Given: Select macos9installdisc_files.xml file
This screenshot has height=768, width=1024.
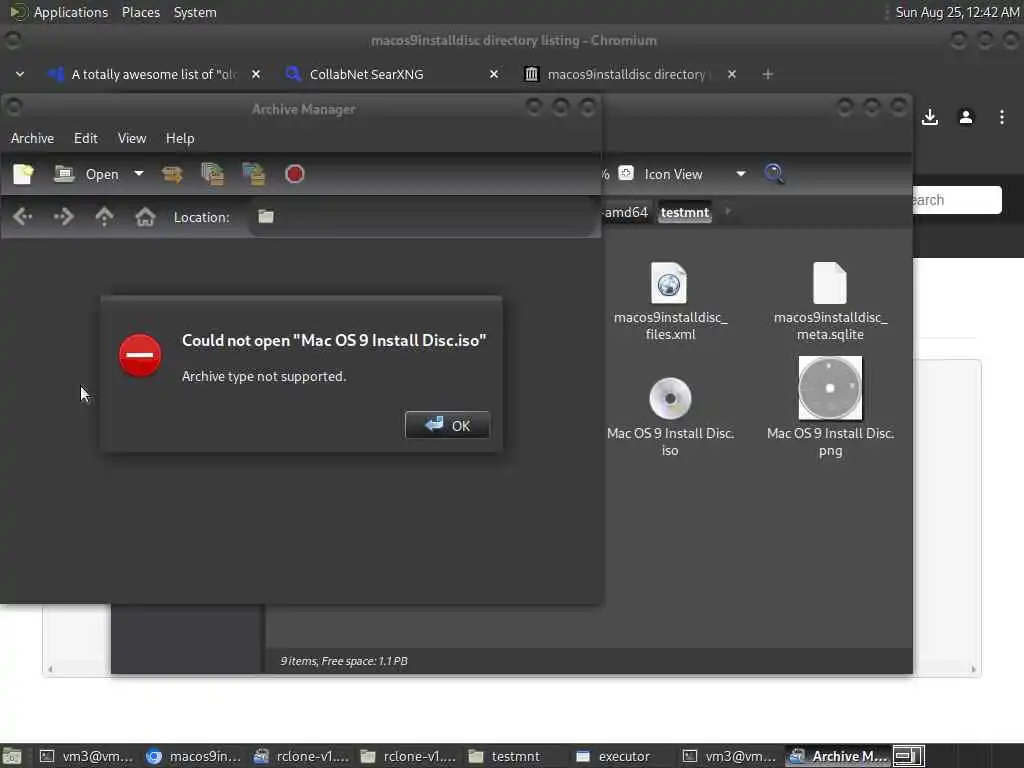Looking at the screenshot, I should click(670, 301).
